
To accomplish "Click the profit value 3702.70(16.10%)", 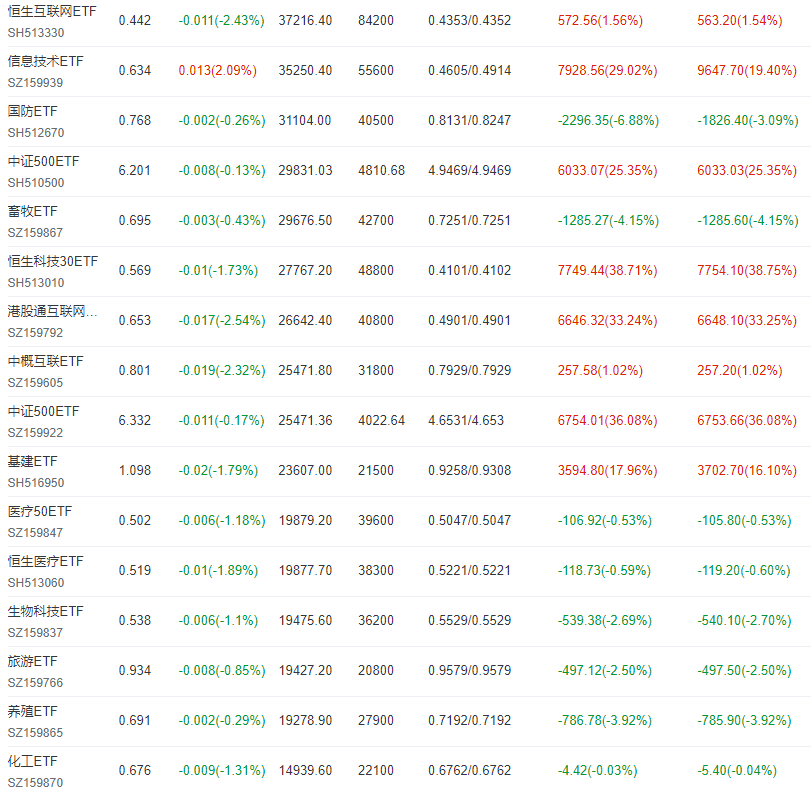I will point(747,471).
